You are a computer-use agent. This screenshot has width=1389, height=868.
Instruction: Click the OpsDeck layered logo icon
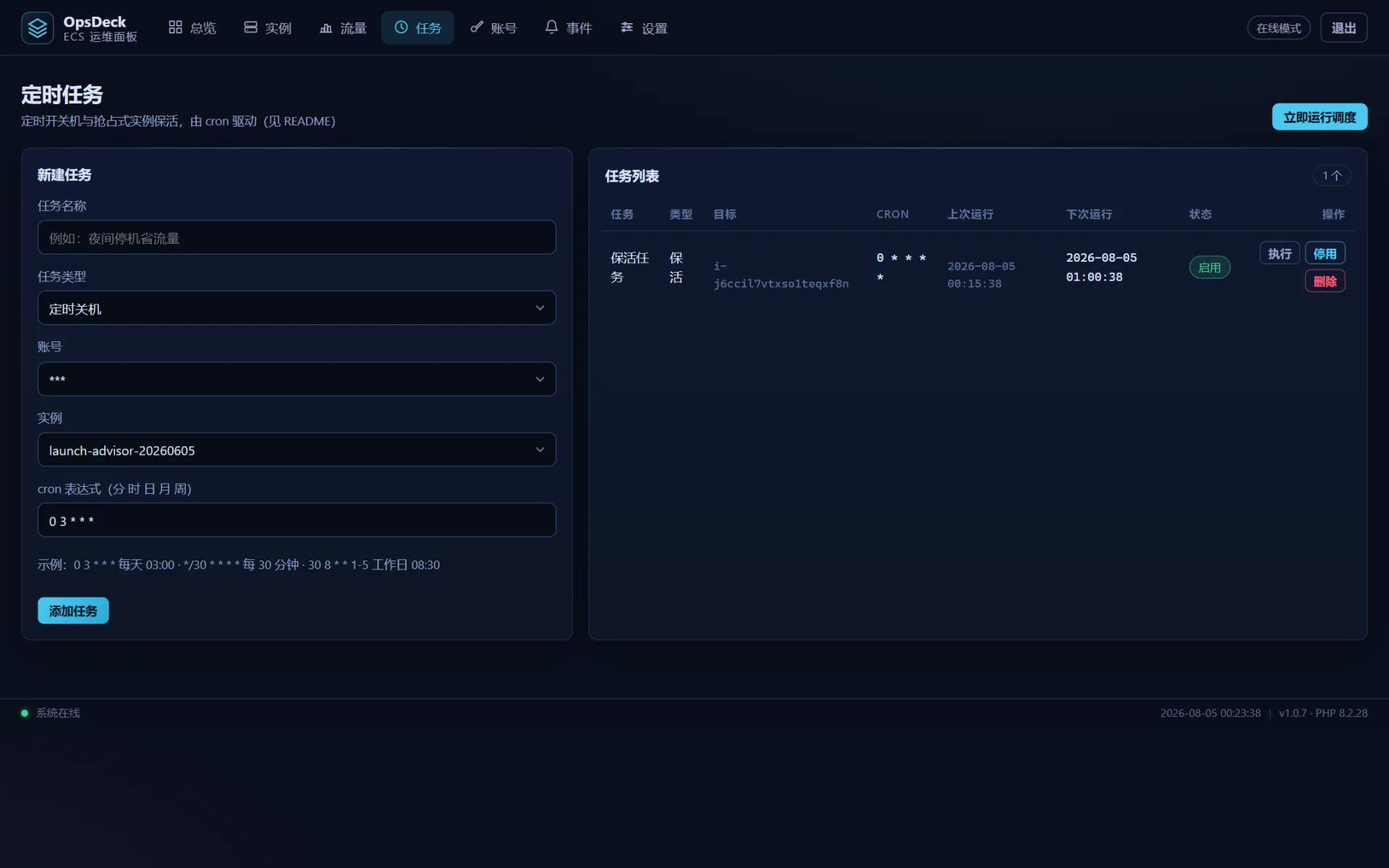point(37,28)
